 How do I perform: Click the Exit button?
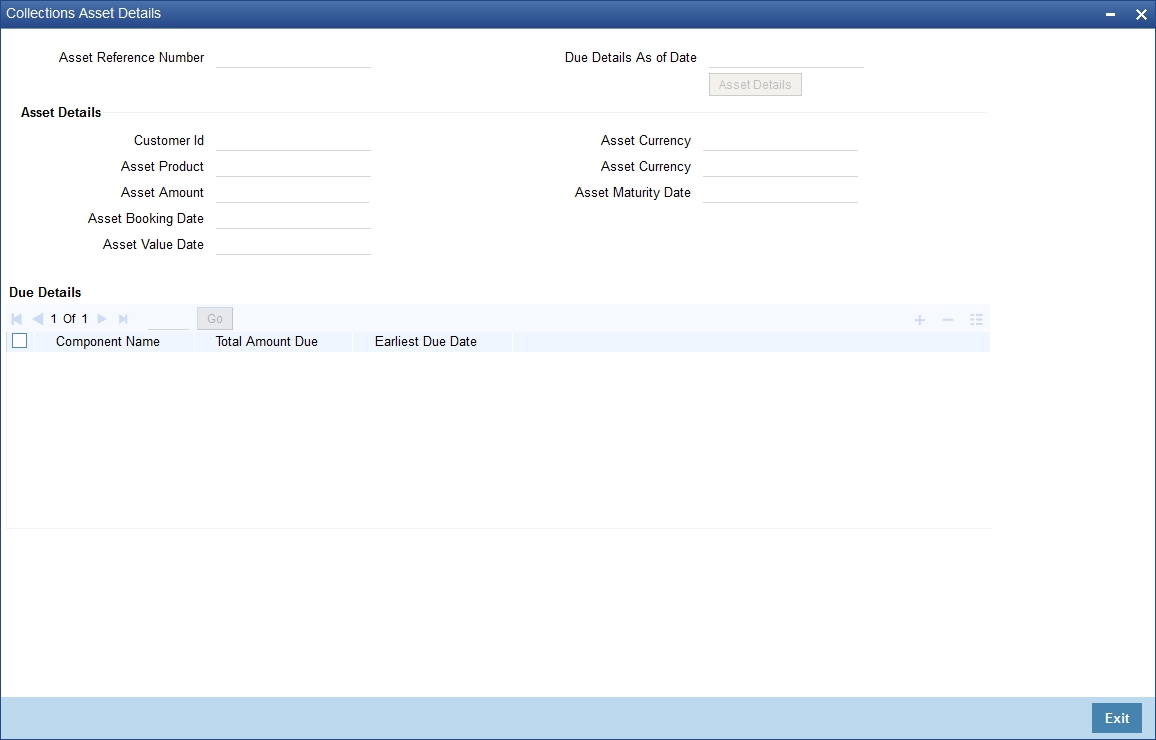(x=1116, y=718)
